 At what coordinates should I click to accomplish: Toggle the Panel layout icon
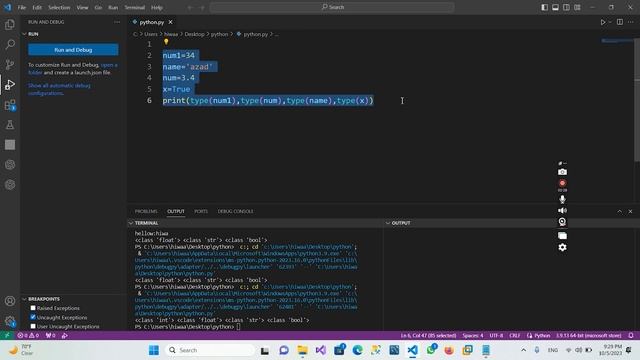556,7
